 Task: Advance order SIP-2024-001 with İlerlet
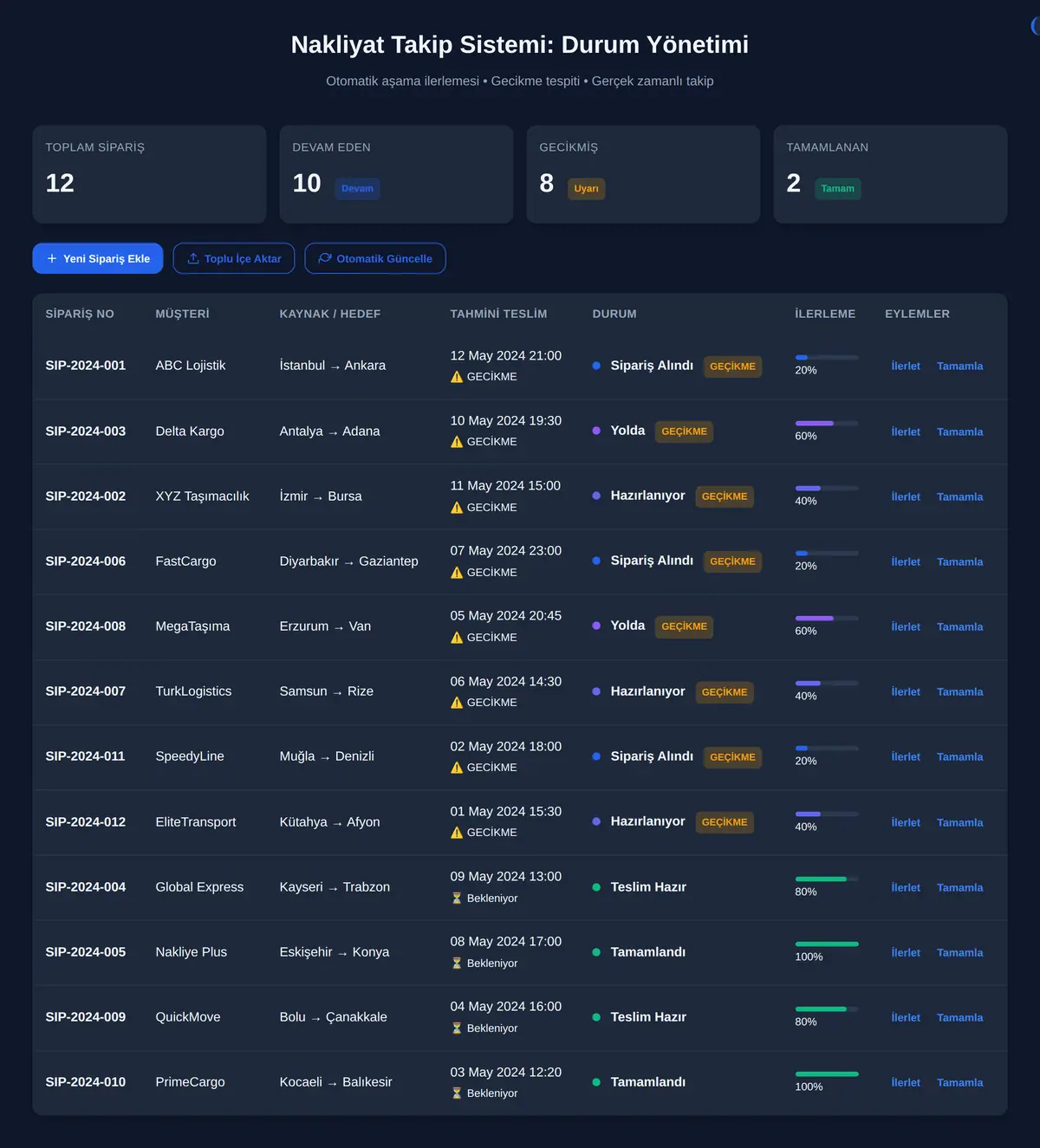(906, 366)
